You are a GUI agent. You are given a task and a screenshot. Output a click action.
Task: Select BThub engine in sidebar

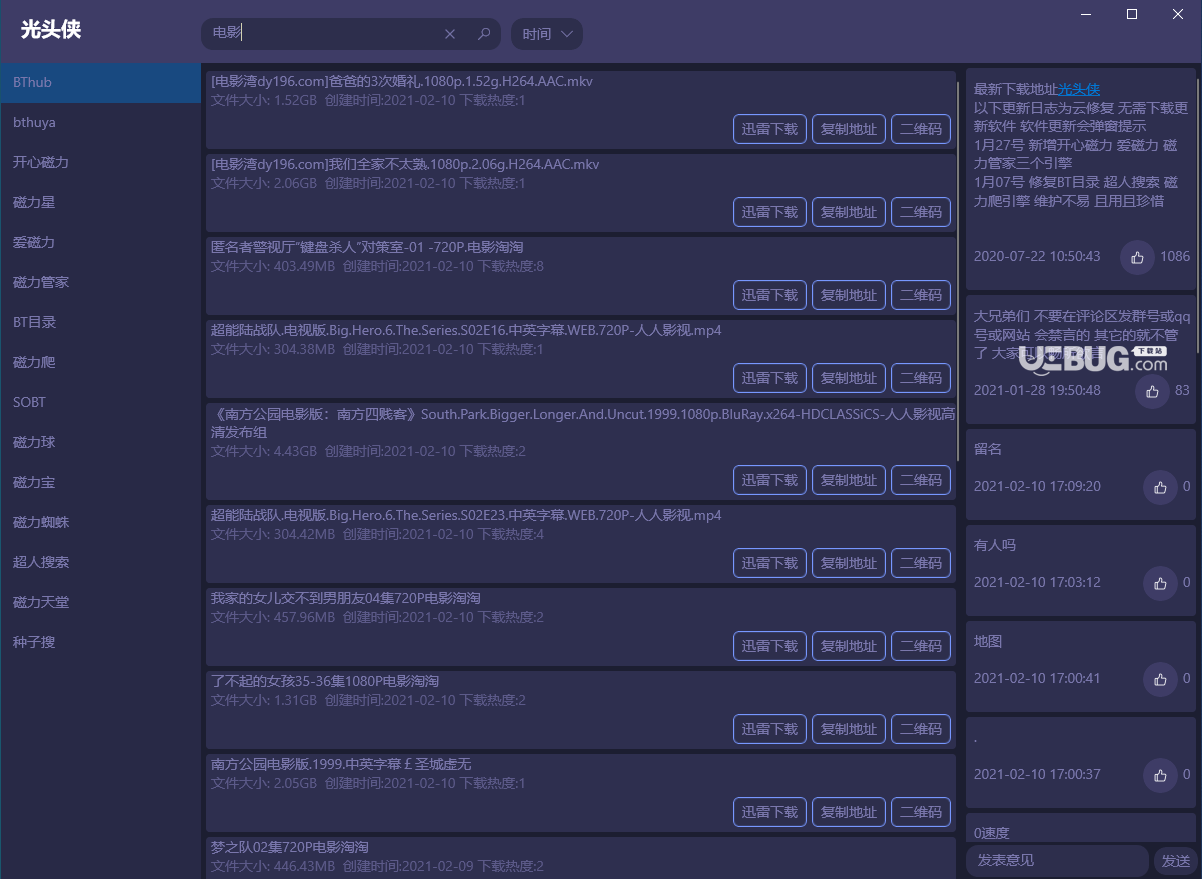click(x=100, y=82)
